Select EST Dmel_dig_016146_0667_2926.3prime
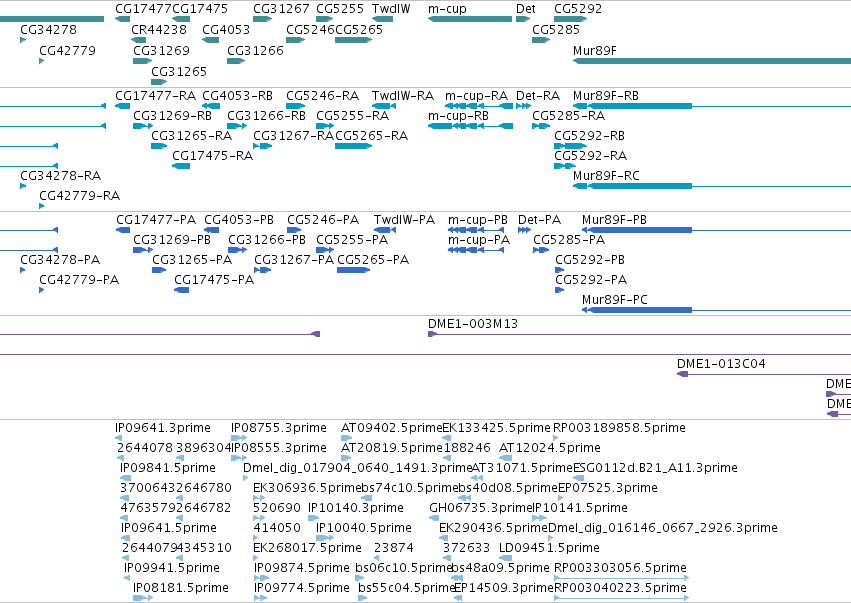This screenshot has width=851, height=603. [x=663, y=528]
